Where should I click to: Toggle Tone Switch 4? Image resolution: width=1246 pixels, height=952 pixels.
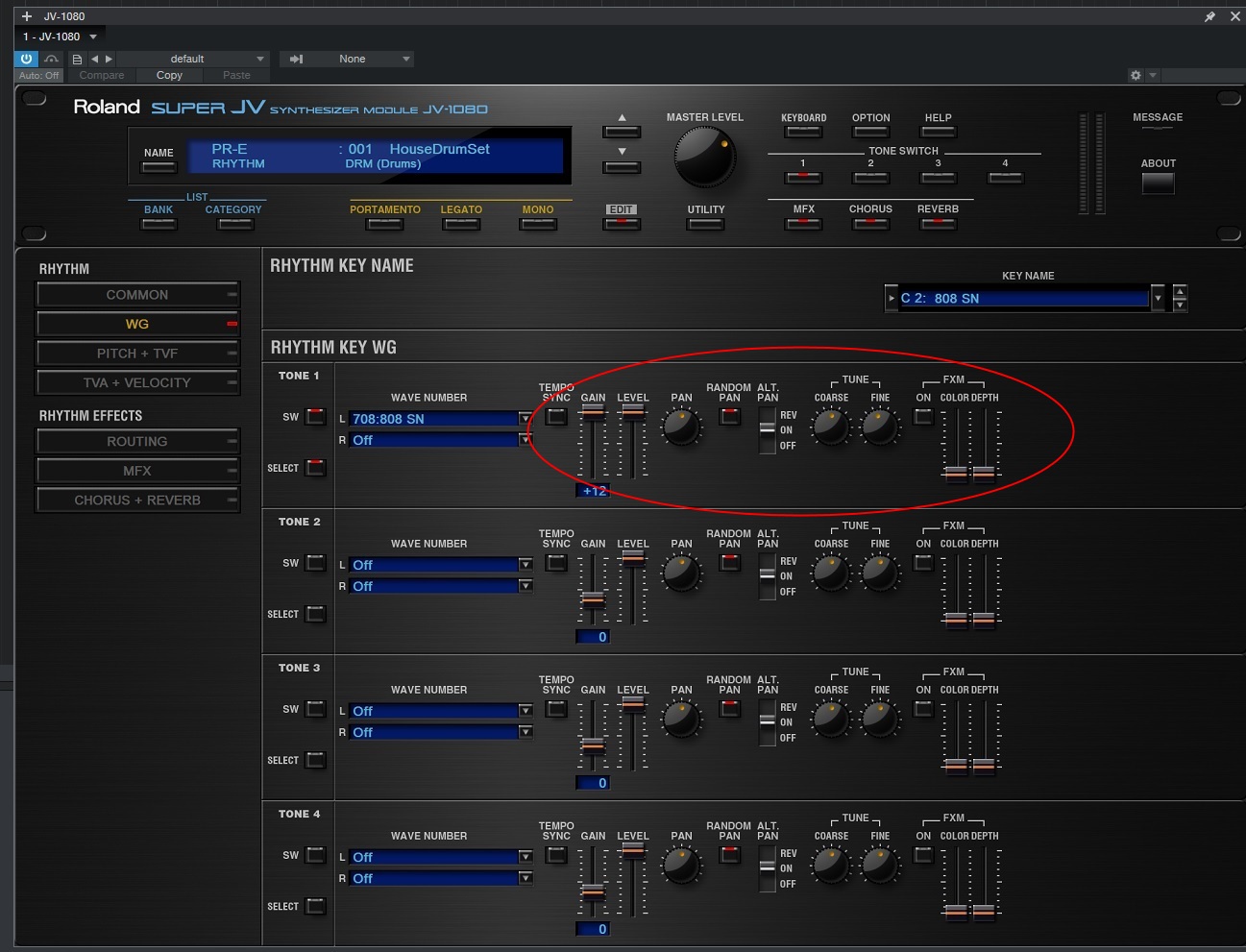pos(1005,178)
